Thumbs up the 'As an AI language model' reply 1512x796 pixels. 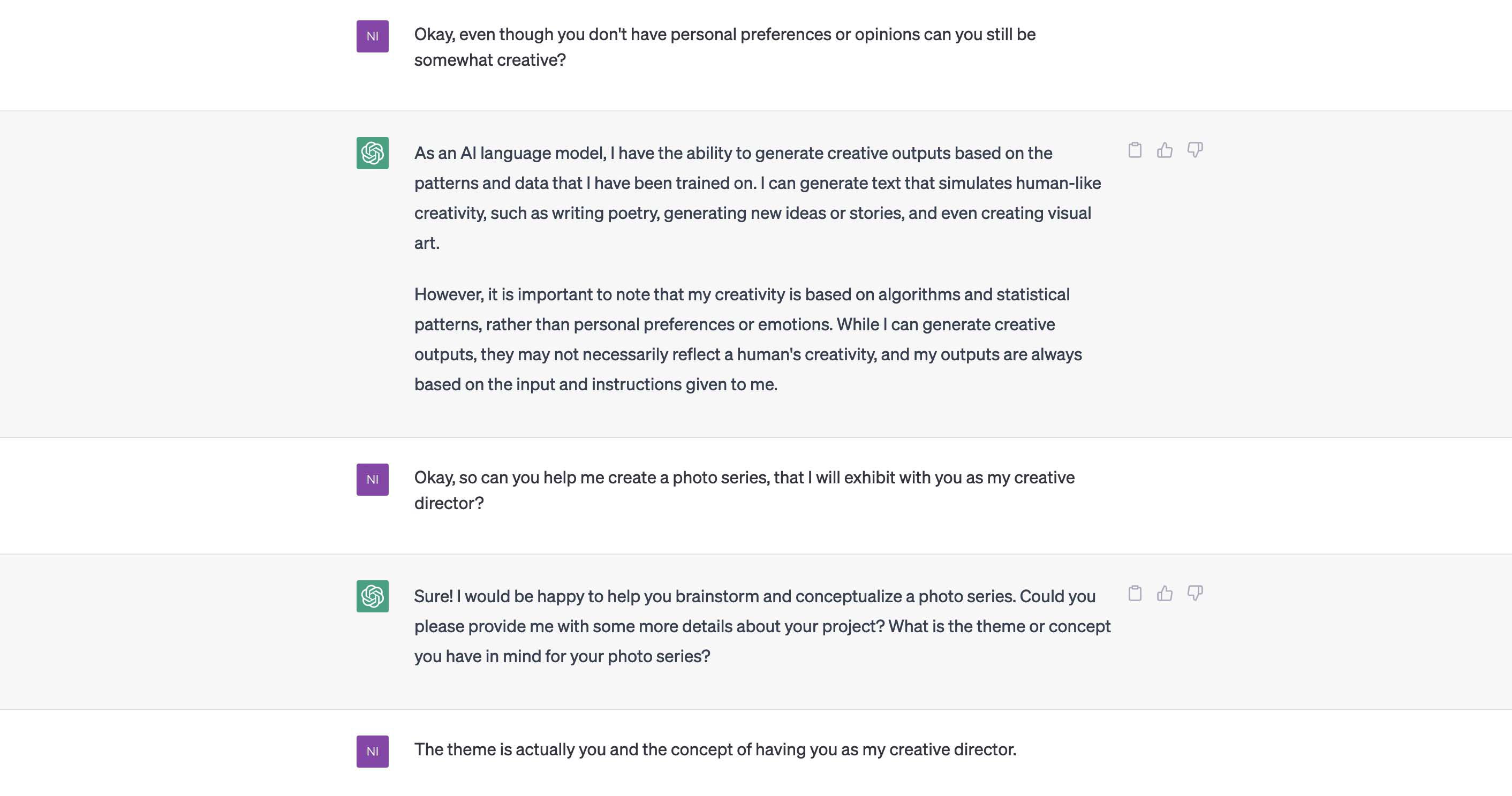pos(1165,150)
